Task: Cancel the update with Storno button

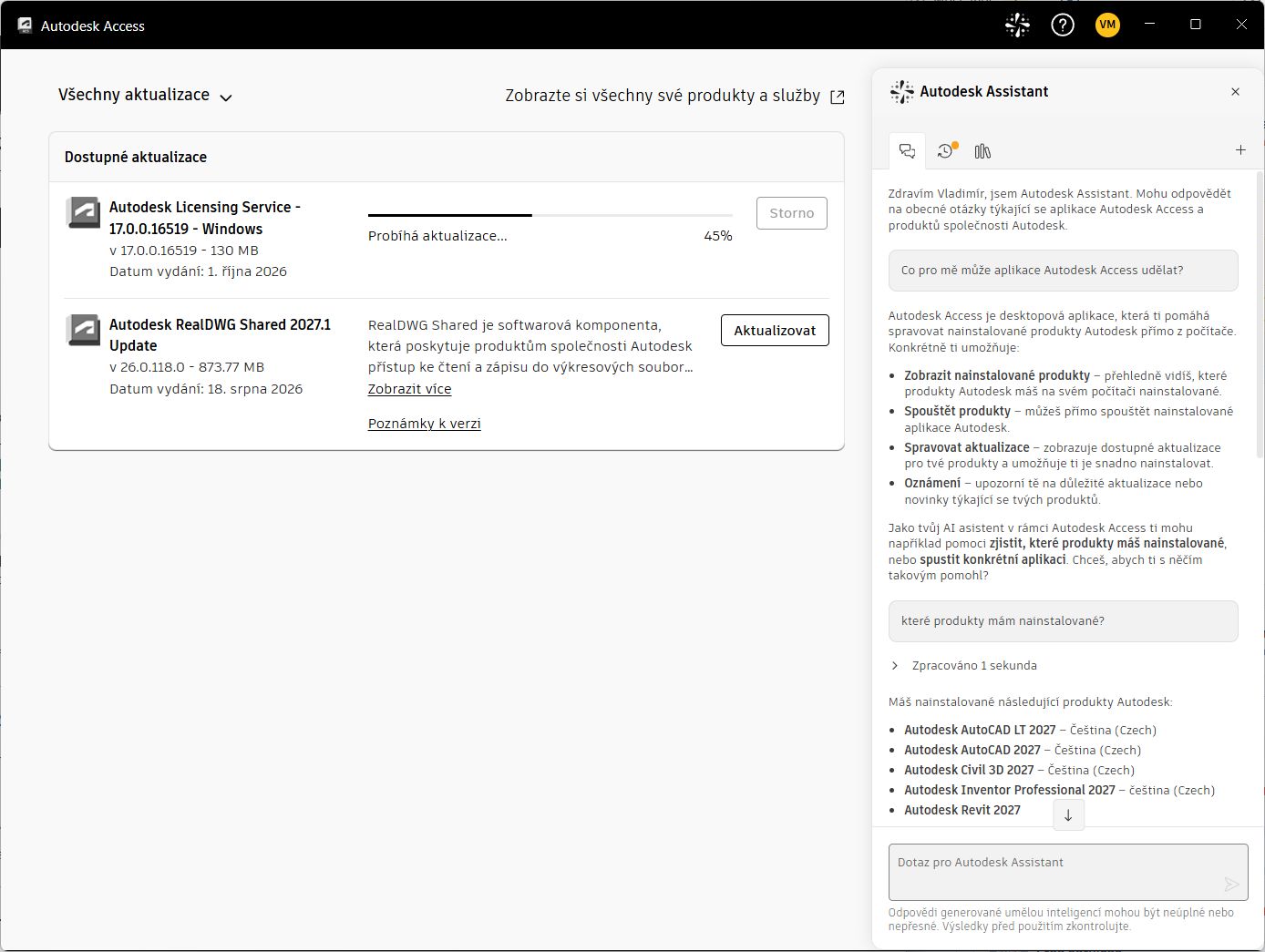Action: click(792, 213)
